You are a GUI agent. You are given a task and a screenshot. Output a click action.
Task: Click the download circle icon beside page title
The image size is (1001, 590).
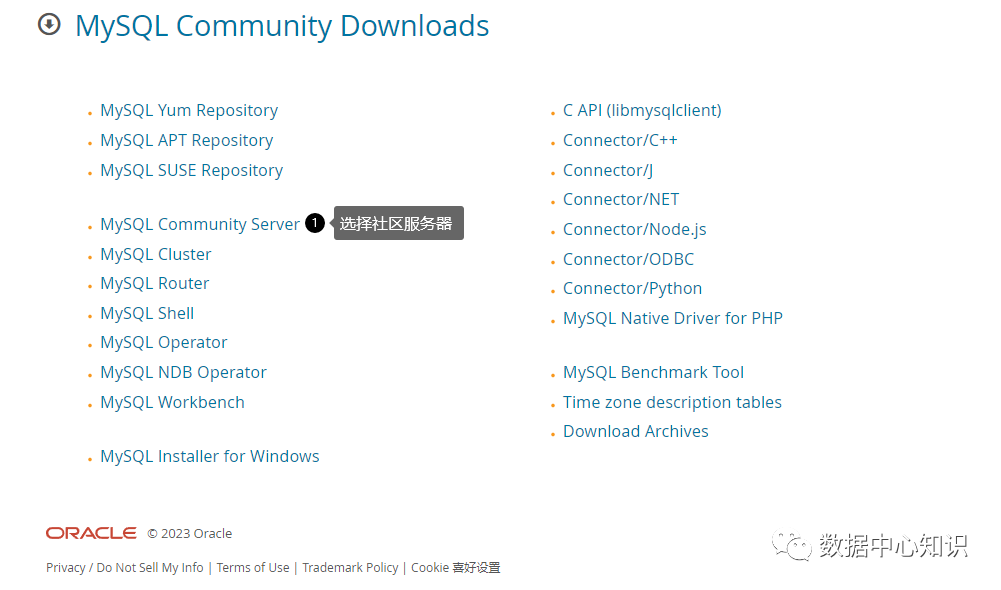point(49,25)
